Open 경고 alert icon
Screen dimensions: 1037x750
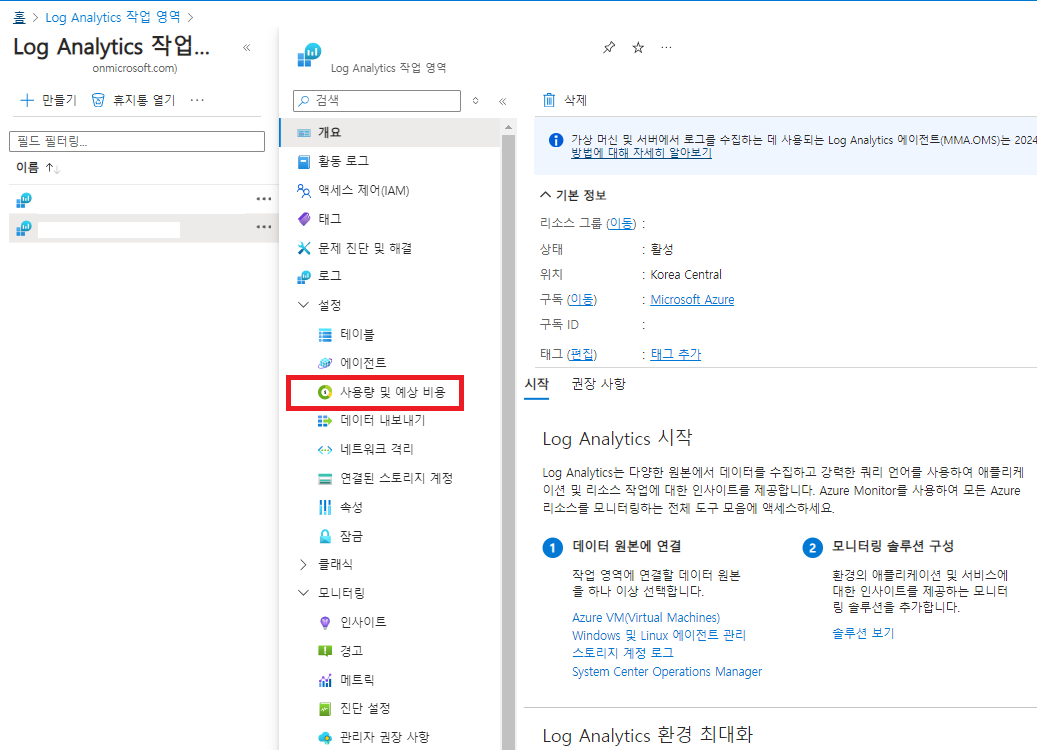pos(325,651)
